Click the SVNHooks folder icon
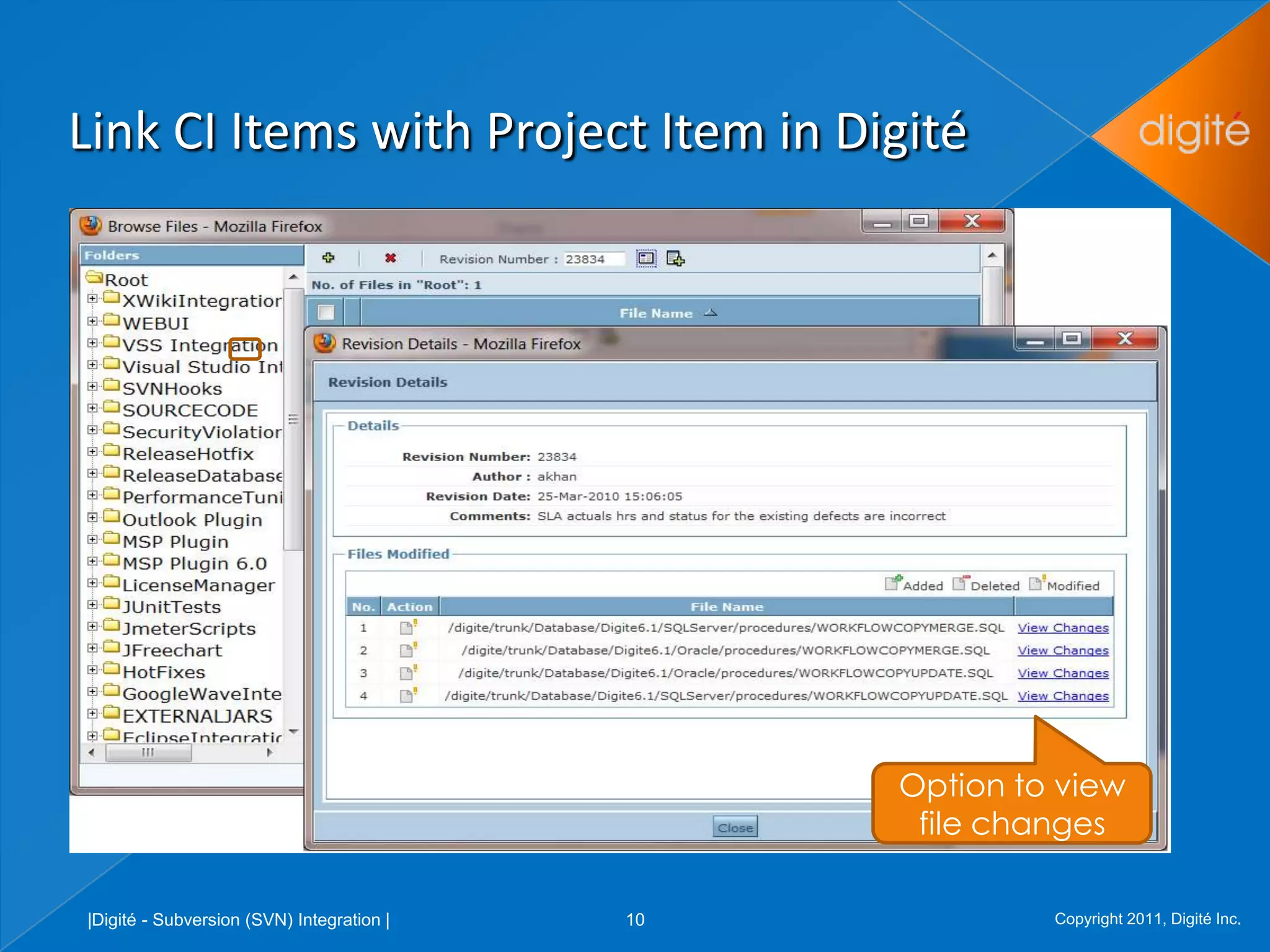Image resolution: width=1270 pixels, height=952 pixels. coord(112,385)
